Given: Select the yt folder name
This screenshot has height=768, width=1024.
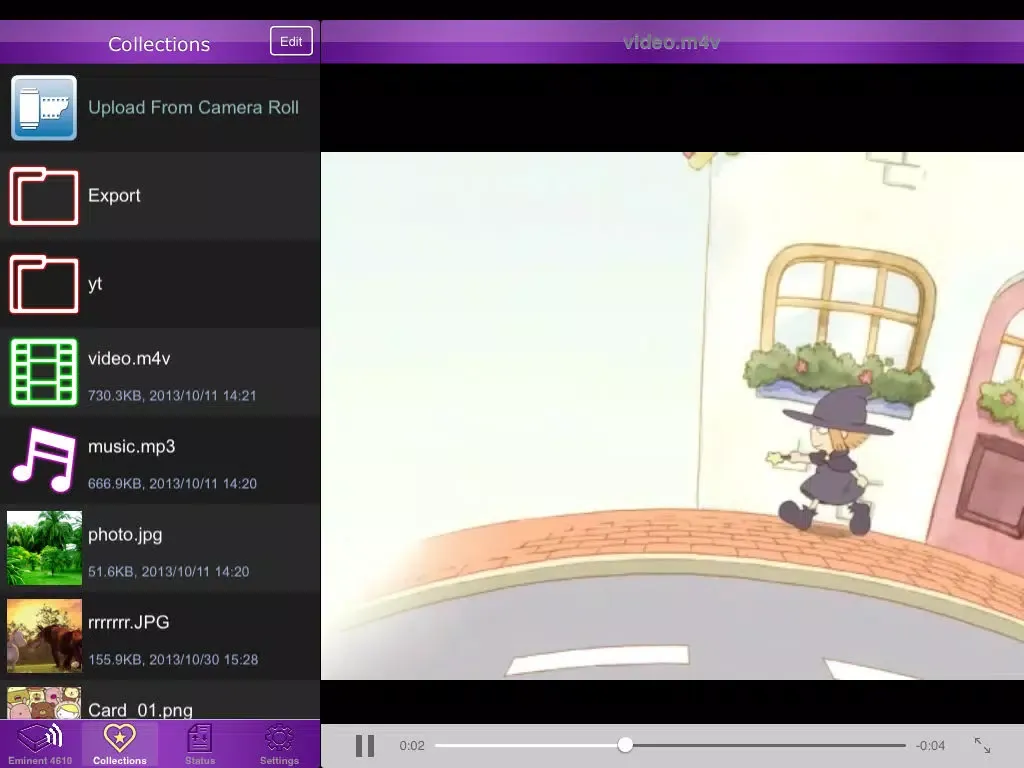Looking at the screenshot, I should [95, 283].
